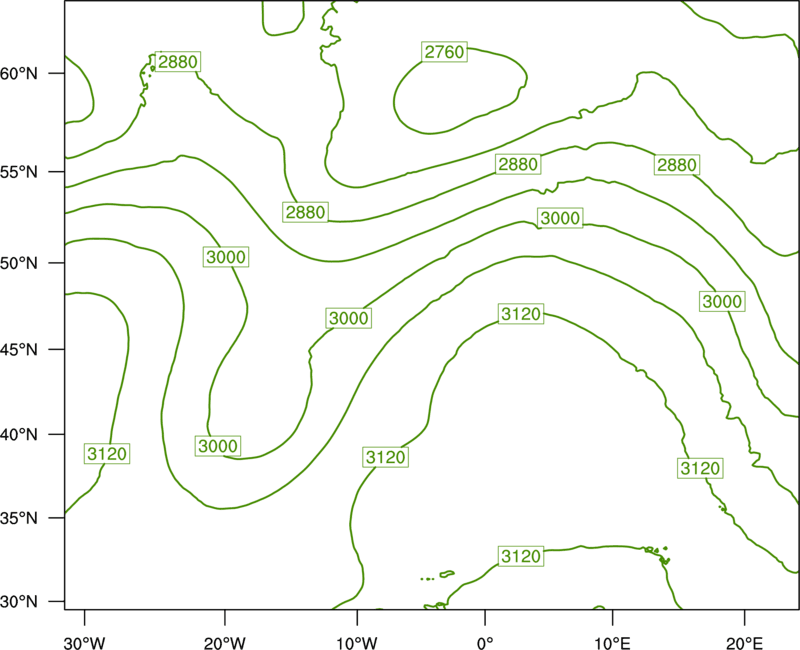Select the 35°N latitude axis label
The height and width of the screenshot is (650, 800).
pyautogui.click(x=19, y=518)
